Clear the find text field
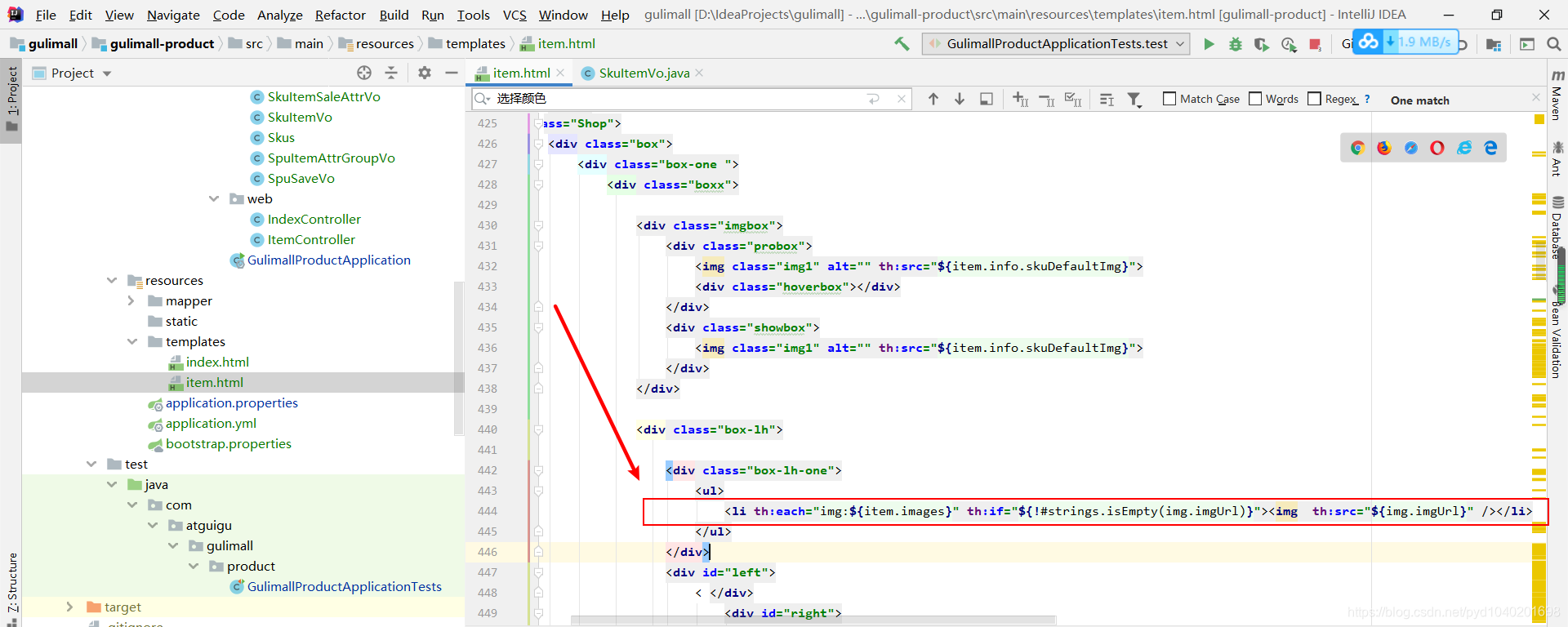 point(901,99)
